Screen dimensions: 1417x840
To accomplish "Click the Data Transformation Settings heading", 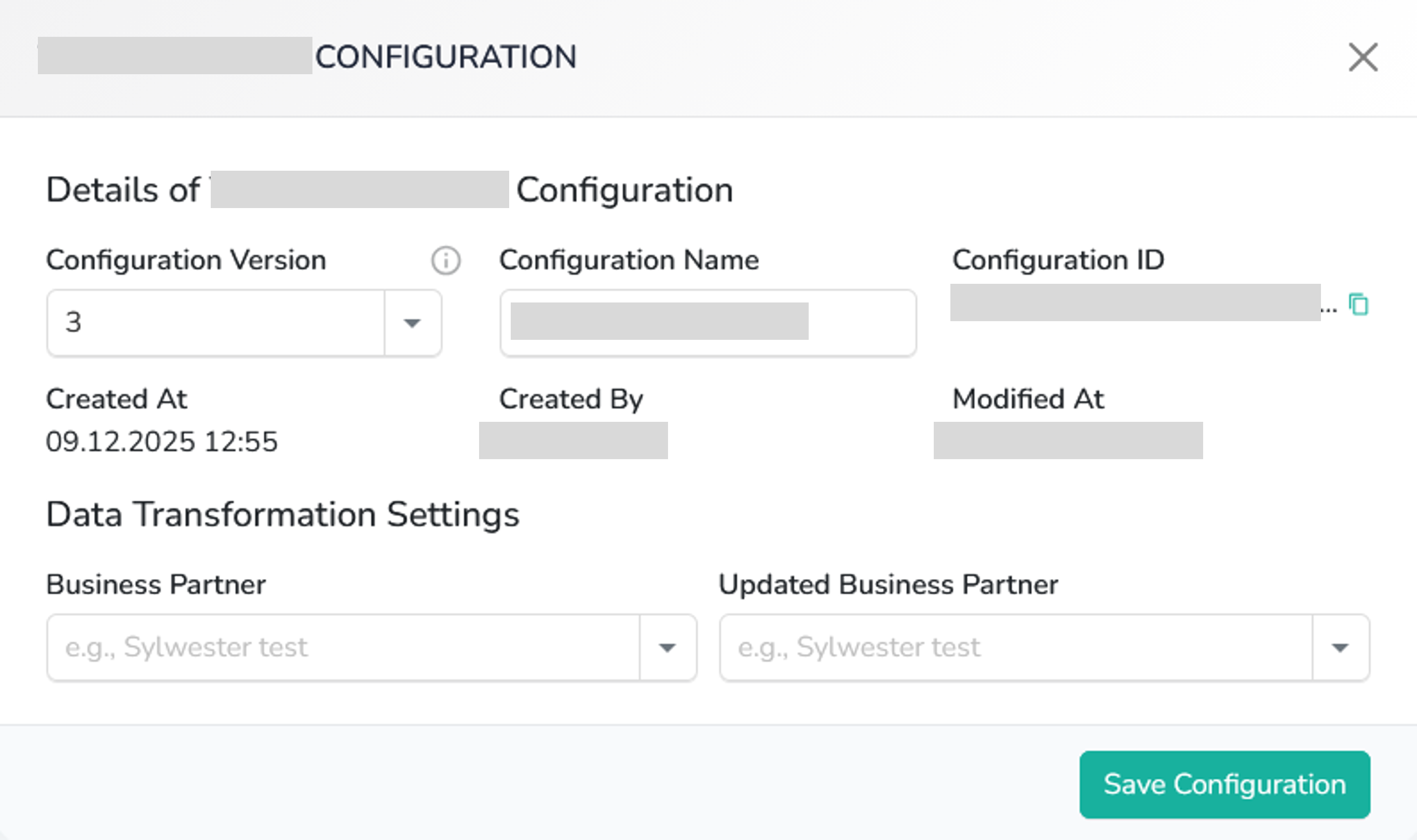I will coord(282,515).
